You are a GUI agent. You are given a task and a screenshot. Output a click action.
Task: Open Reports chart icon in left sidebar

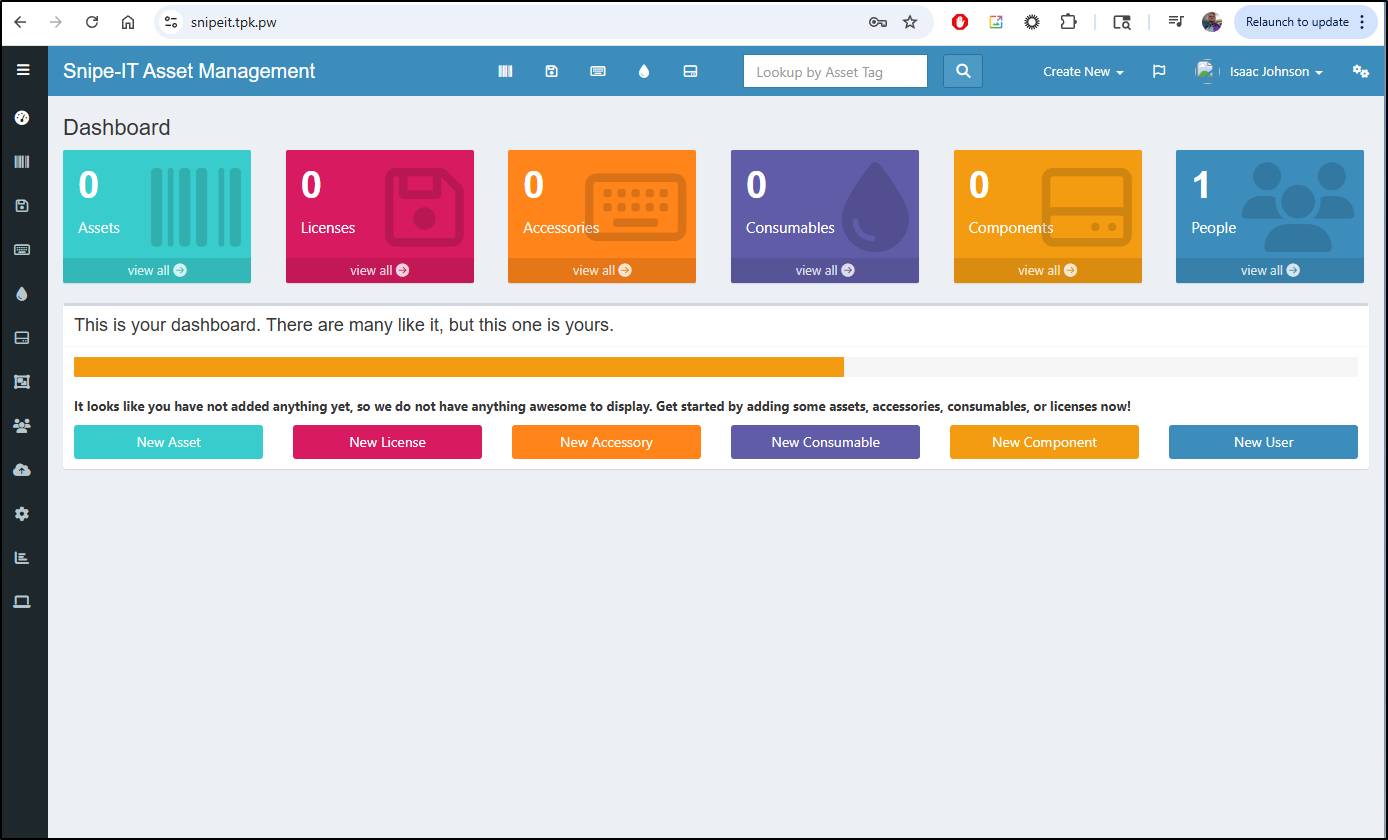coord(22,557)
